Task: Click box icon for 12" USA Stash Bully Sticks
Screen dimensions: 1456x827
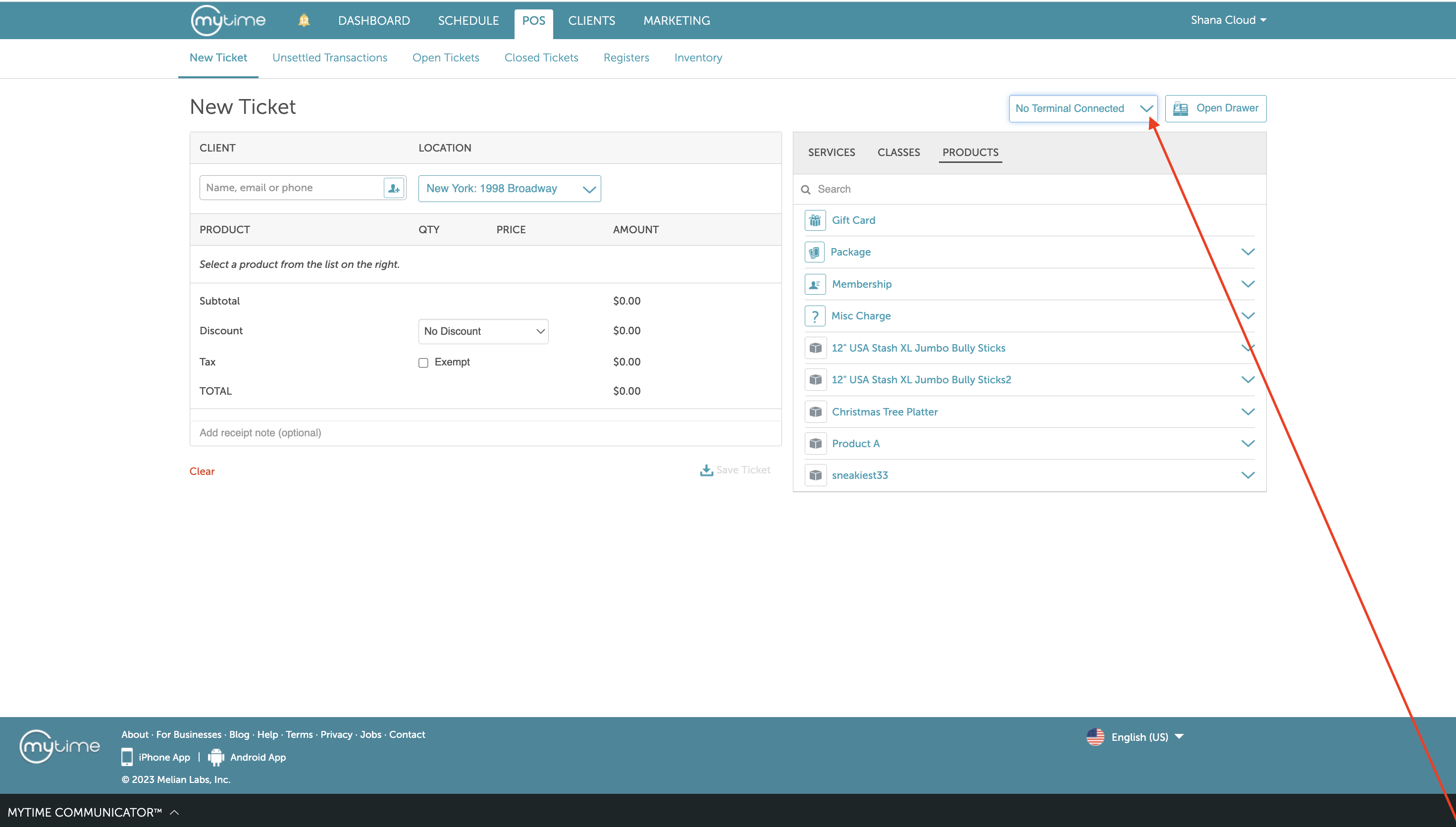Action: pyautogui.click(x=815, y=348)
